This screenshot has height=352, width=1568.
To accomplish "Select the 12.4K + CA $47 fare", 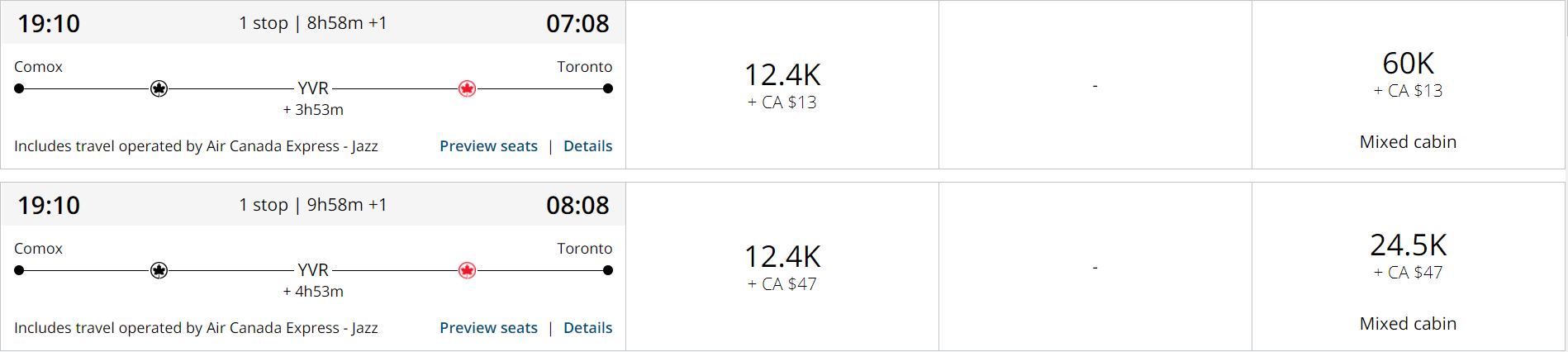I will 782,267.
